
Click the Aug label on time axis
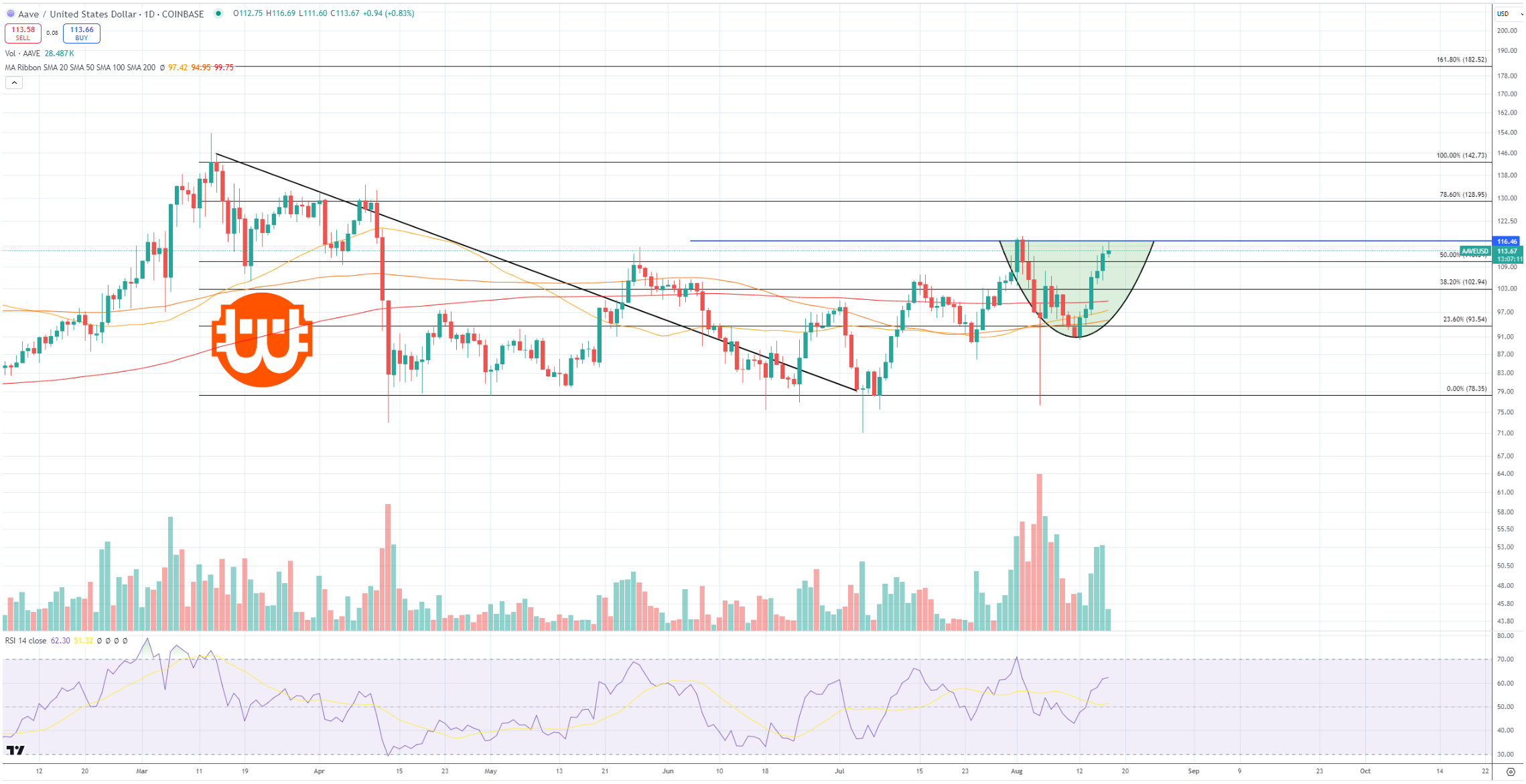tap(1017, 771)
